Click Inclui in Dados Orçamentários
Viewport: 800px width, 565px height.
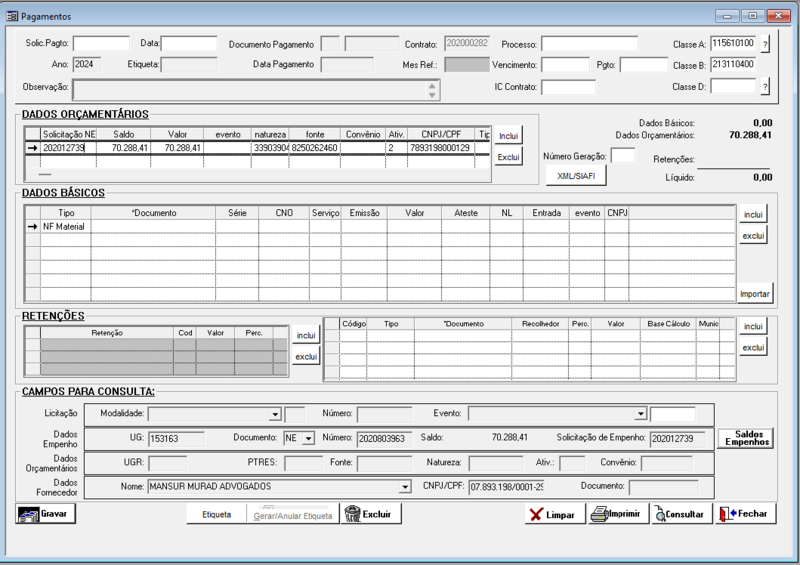(508, 135)
